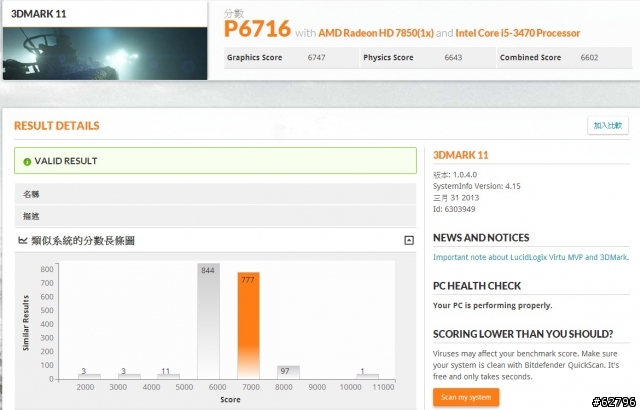Click the 11 results bar near 4000
The image size is (640, 410).
pyautogui.click(x=168, y=376)
